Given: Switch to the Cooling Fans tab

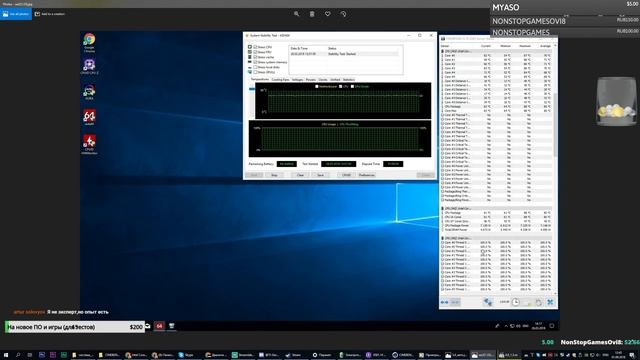Looking at the screenshot, I should [x=280, y=80].
